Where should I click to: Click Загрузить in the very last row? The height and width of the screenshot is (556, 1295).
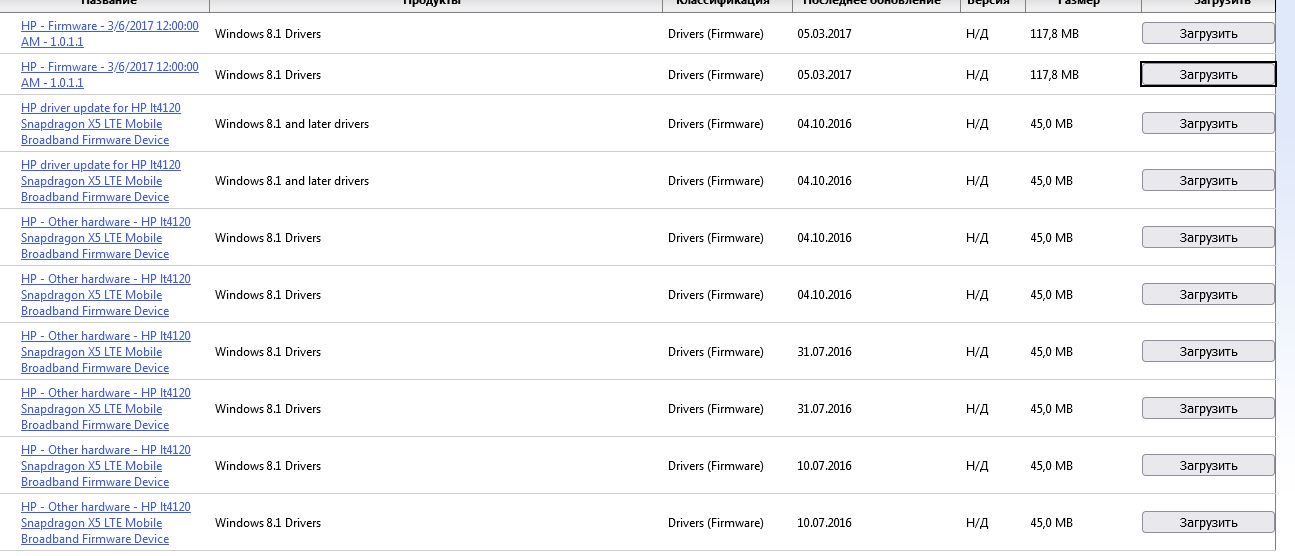(1208, 523)
